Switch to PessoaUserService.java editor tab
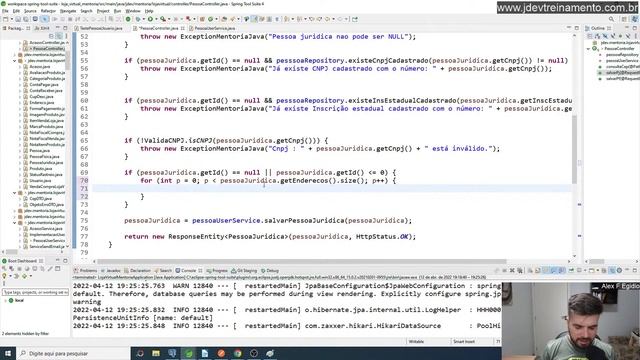 coord(214,28)
